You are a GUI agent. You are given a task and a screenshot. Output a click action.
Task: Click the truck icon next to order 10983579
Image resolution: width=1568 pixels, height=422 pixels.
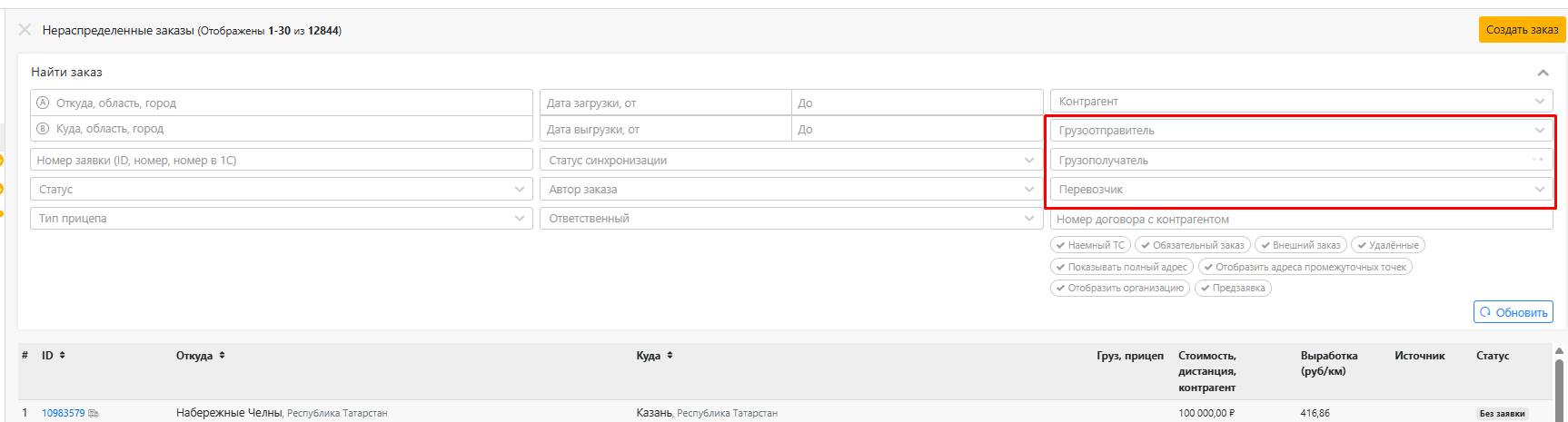point(94,414)
